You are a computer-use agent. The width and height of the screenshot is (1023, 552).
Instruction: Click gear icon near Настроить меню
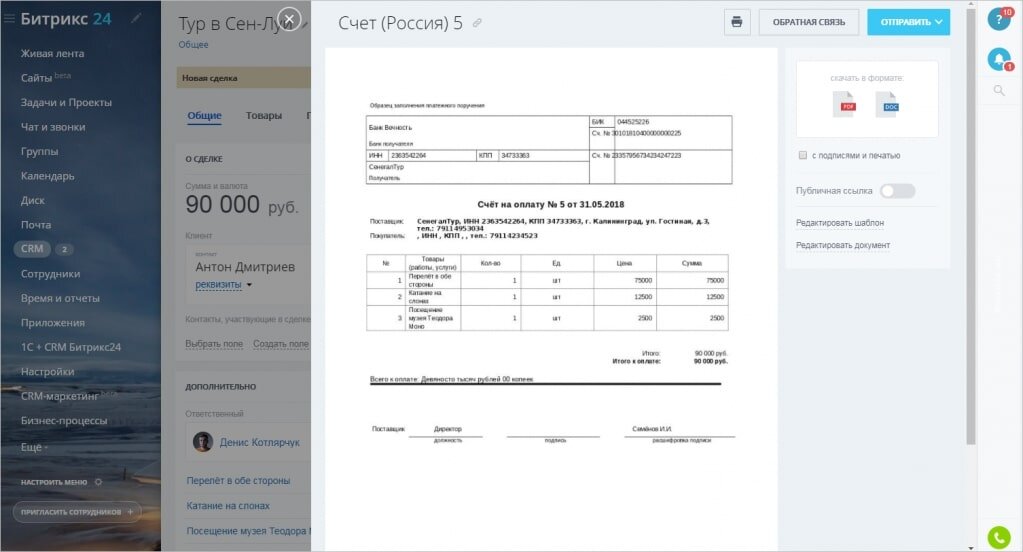(99, 482)
